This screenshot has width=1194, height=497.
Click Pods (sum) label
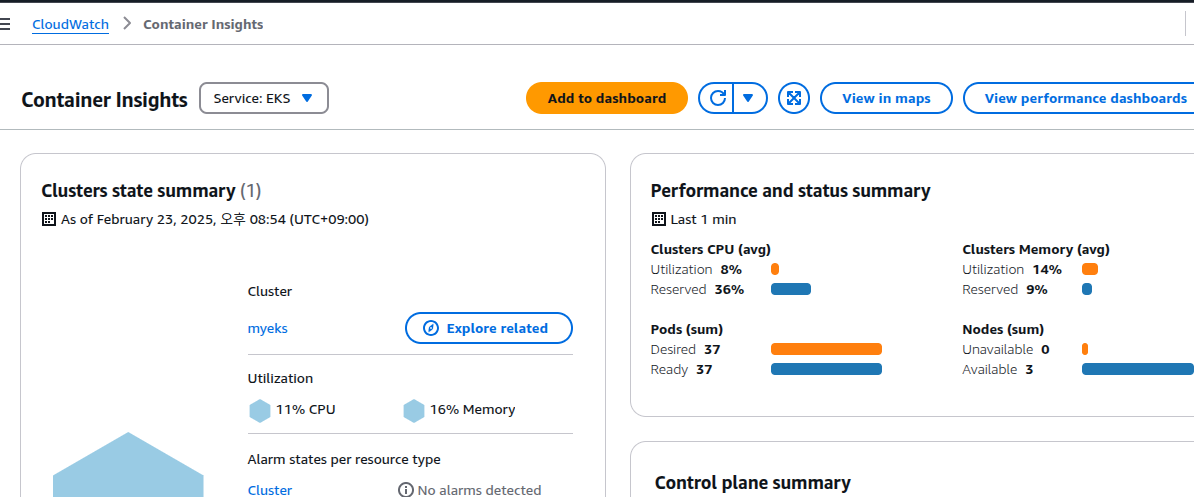(x=687, y=330)
